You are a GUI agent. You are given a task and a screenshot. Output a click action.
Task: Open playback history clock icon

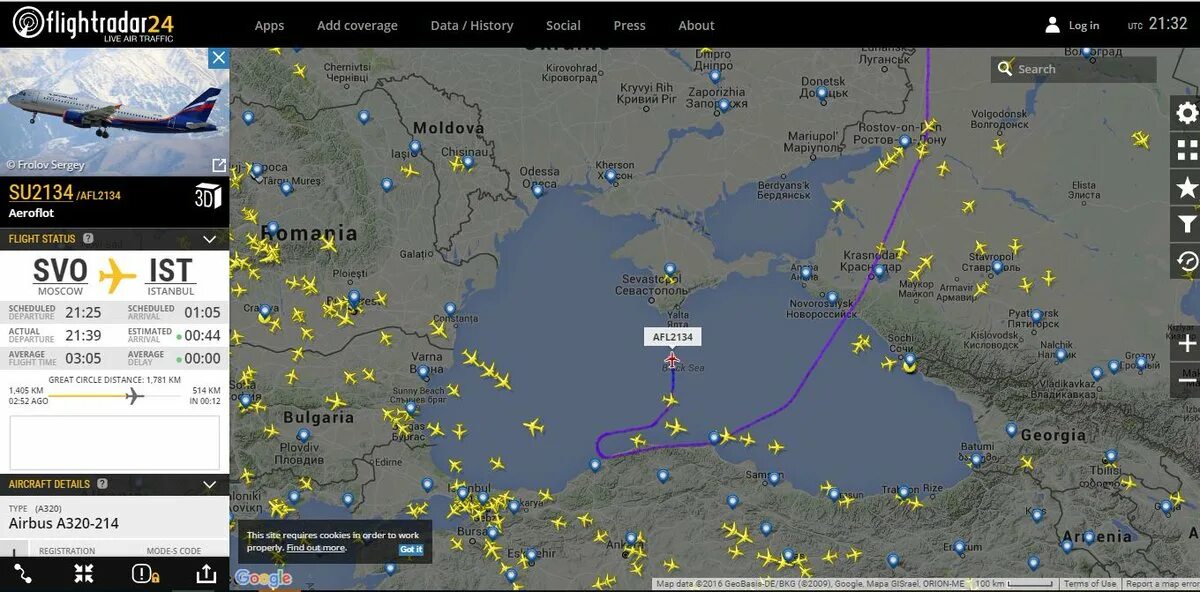pyautogui.click(x=1187, y=261)
